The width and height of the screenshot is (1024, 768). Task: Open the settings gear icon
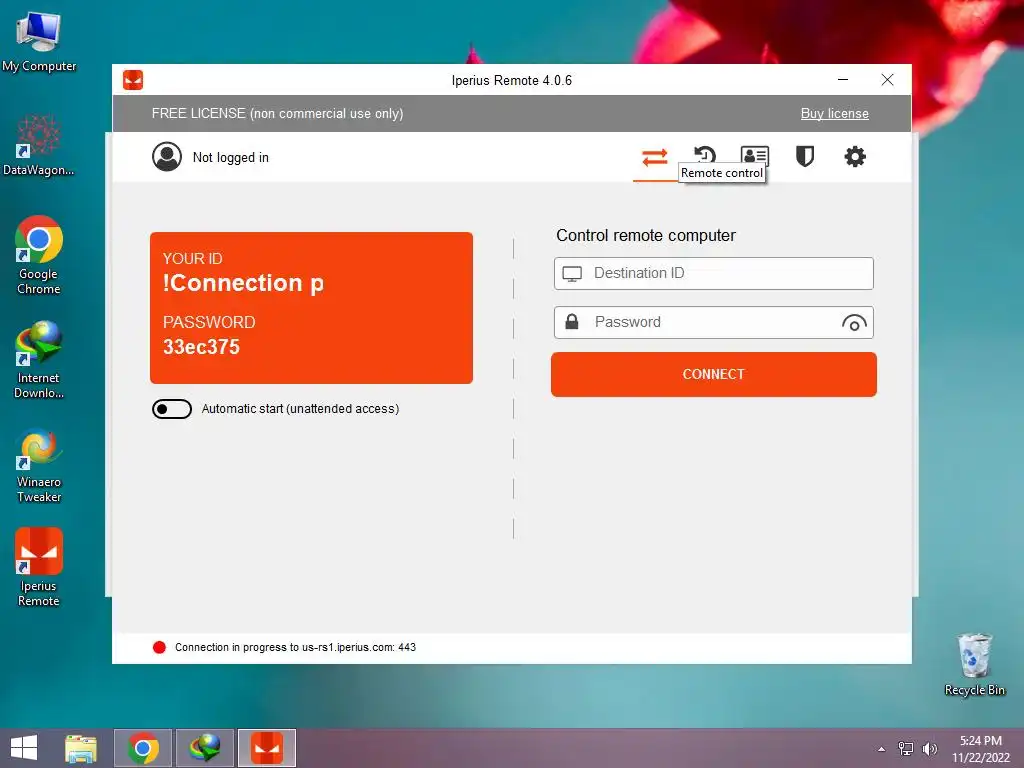[x=855, y=157]
